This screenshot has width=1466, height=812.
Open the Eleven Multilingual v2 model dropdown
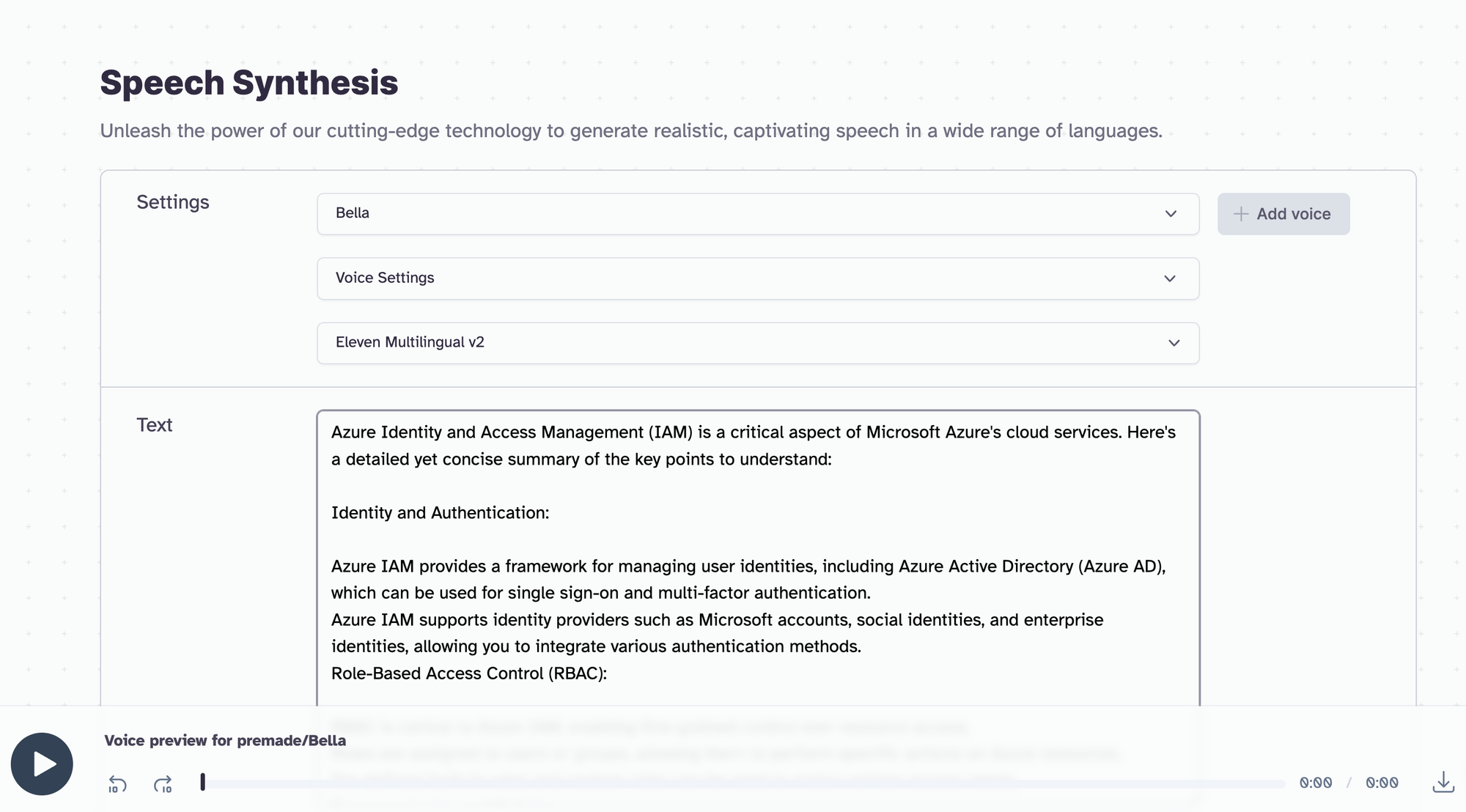(733, 343)
